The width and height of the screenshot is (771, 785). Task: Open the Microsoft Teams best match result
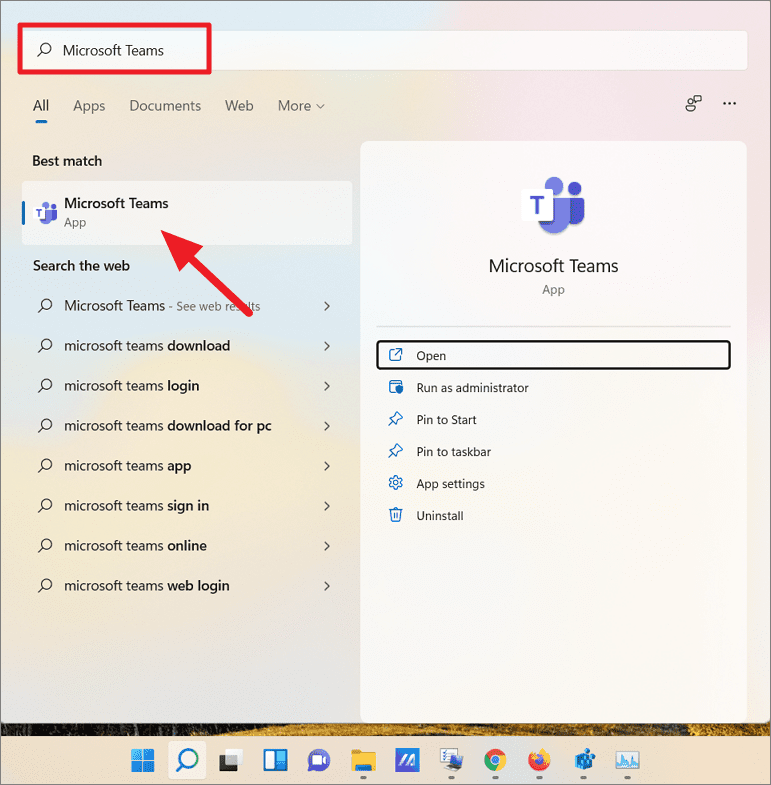click(x=187, y=213)
